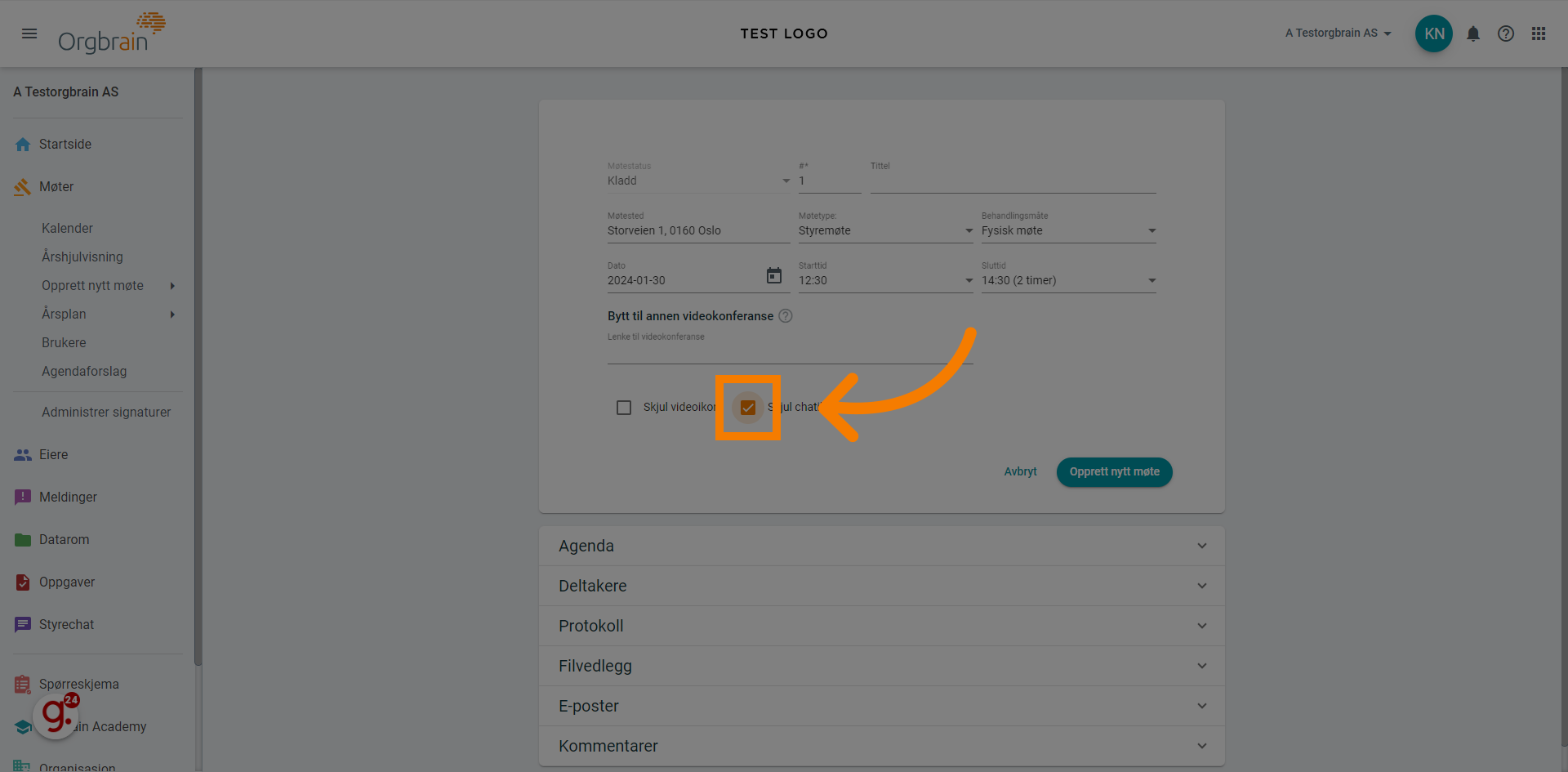Click the Dato 2024-01-30 field
Viewport: 1568px width, 772px height.
tap(684, 281)
